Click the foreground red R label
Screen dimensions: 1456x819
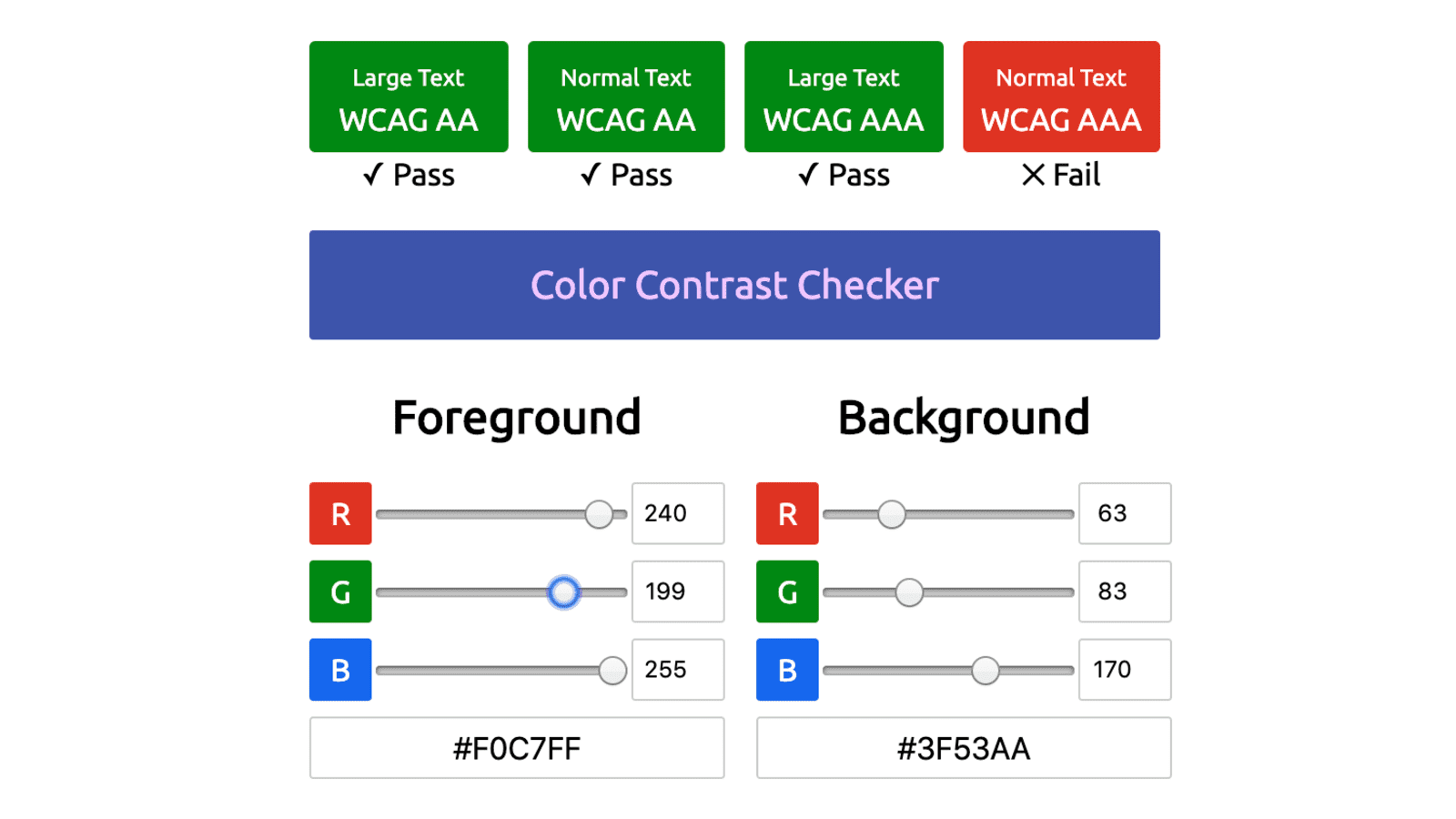coord(340,513)
